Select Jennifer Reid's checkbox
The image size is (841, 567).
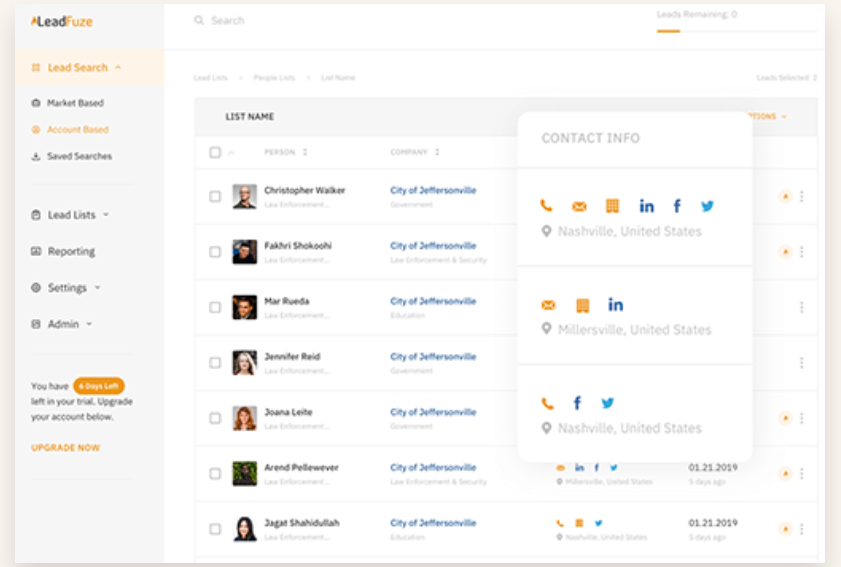[215, 363]
